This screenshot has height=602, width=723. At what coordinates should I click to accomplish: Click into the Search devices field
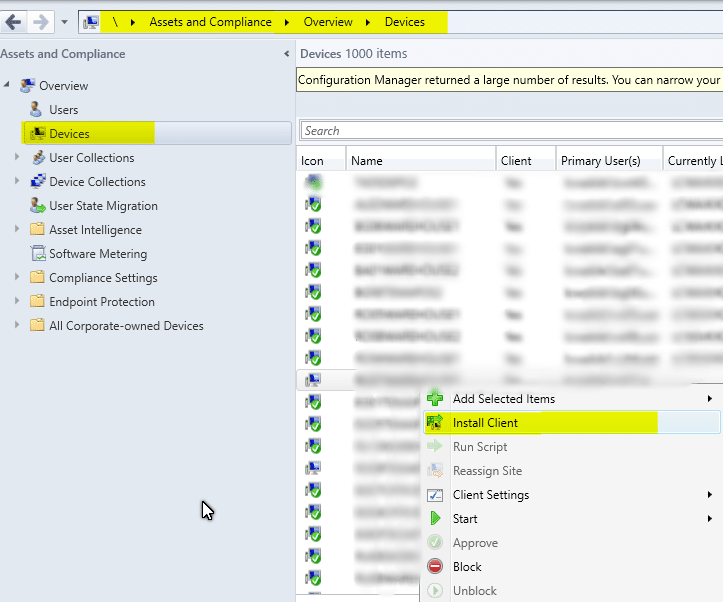point(511,131)
